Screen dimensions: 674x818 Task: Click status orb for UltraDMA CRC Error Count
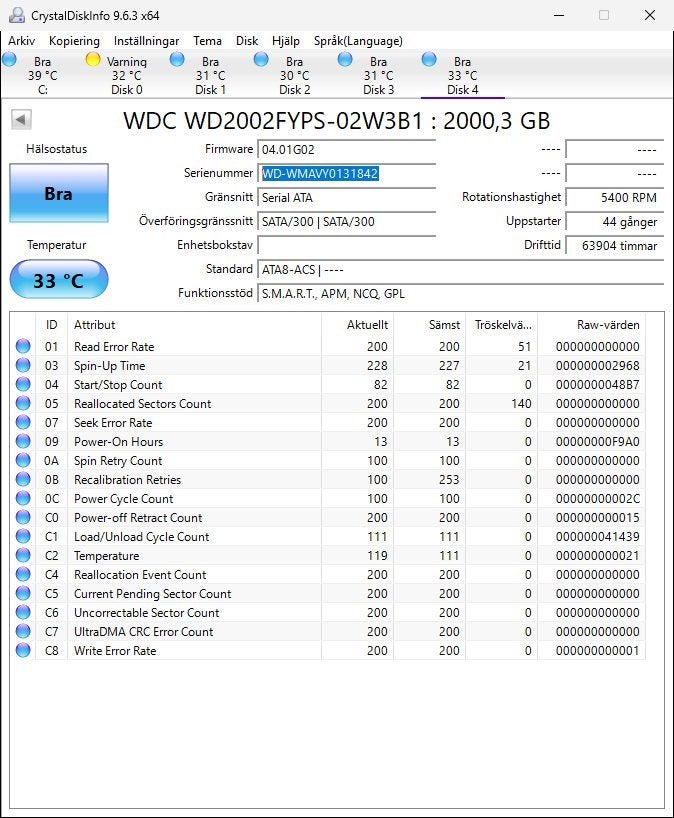(x=23, y=631)
